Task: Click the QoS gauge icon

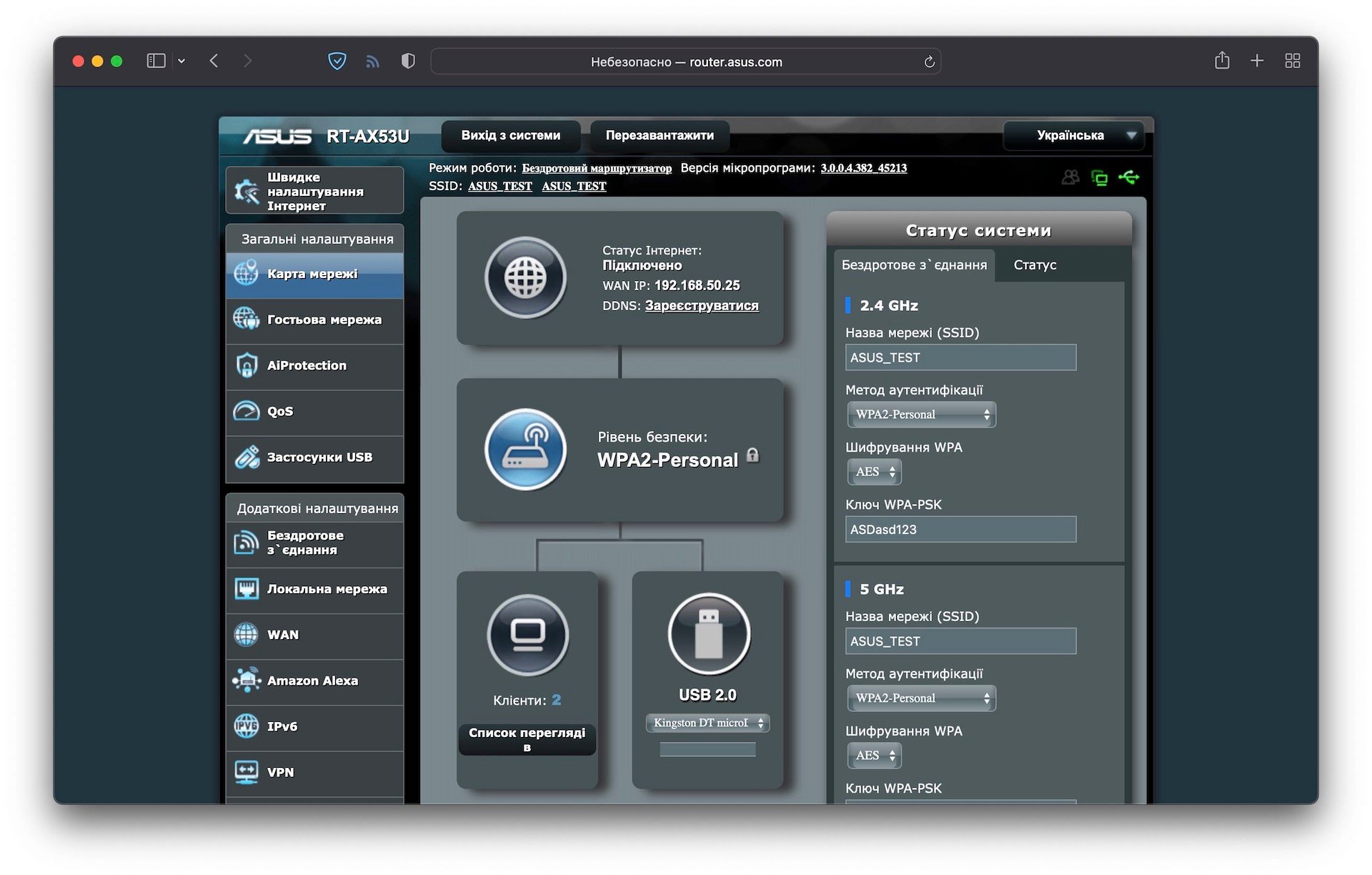Action: tap(246, 411)
